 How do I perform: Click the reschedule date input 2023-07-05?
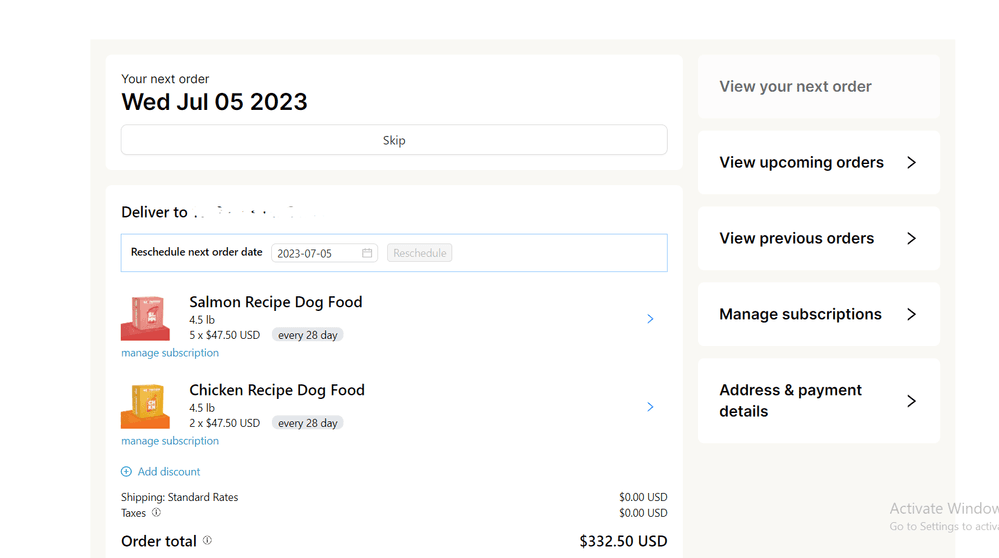tap(324, 253)
